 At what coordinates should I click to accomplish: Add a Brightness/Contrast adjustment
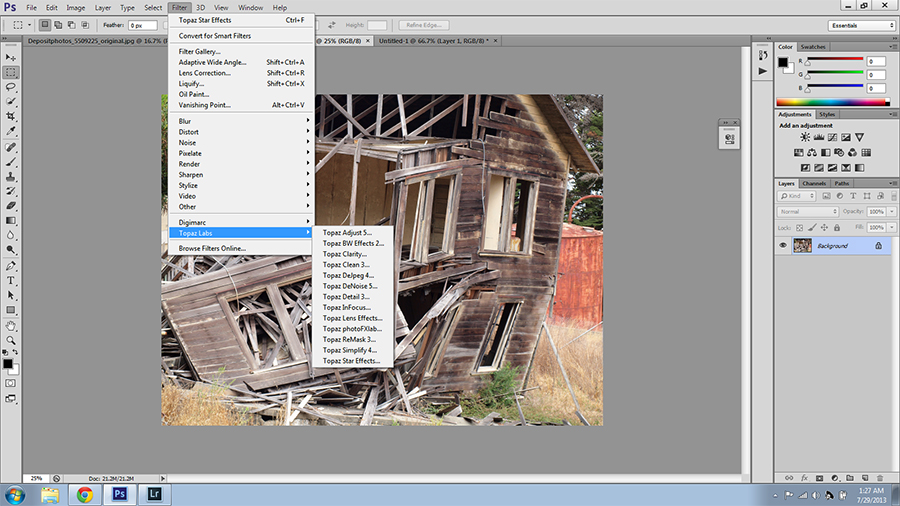(805, 137)
